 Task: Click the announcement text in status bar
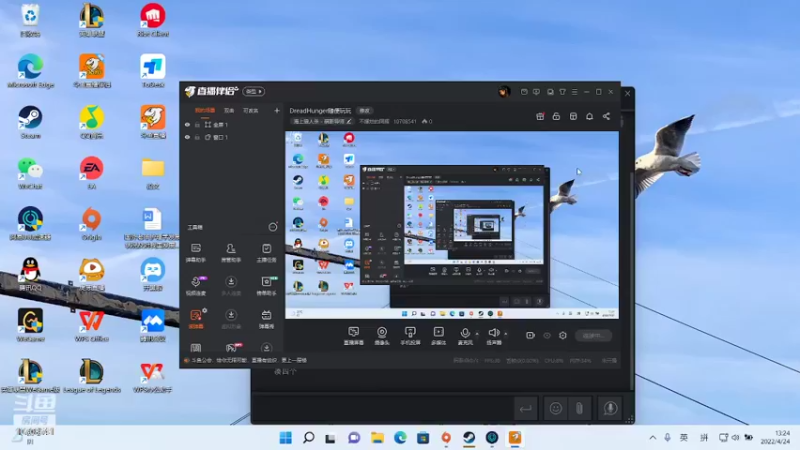click(x=249, y=360)
